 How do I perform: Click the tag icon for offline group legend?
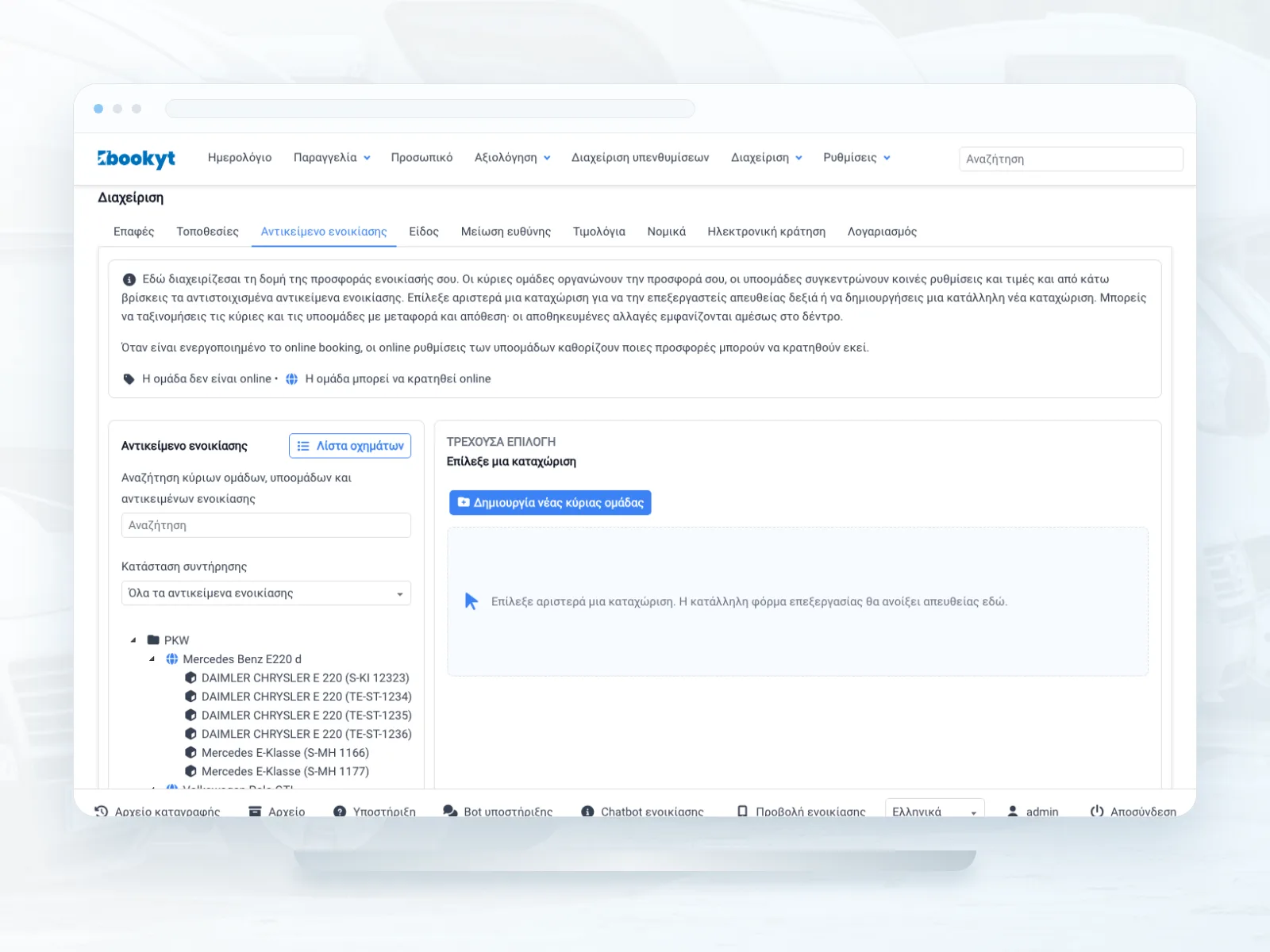click(129, 379)
